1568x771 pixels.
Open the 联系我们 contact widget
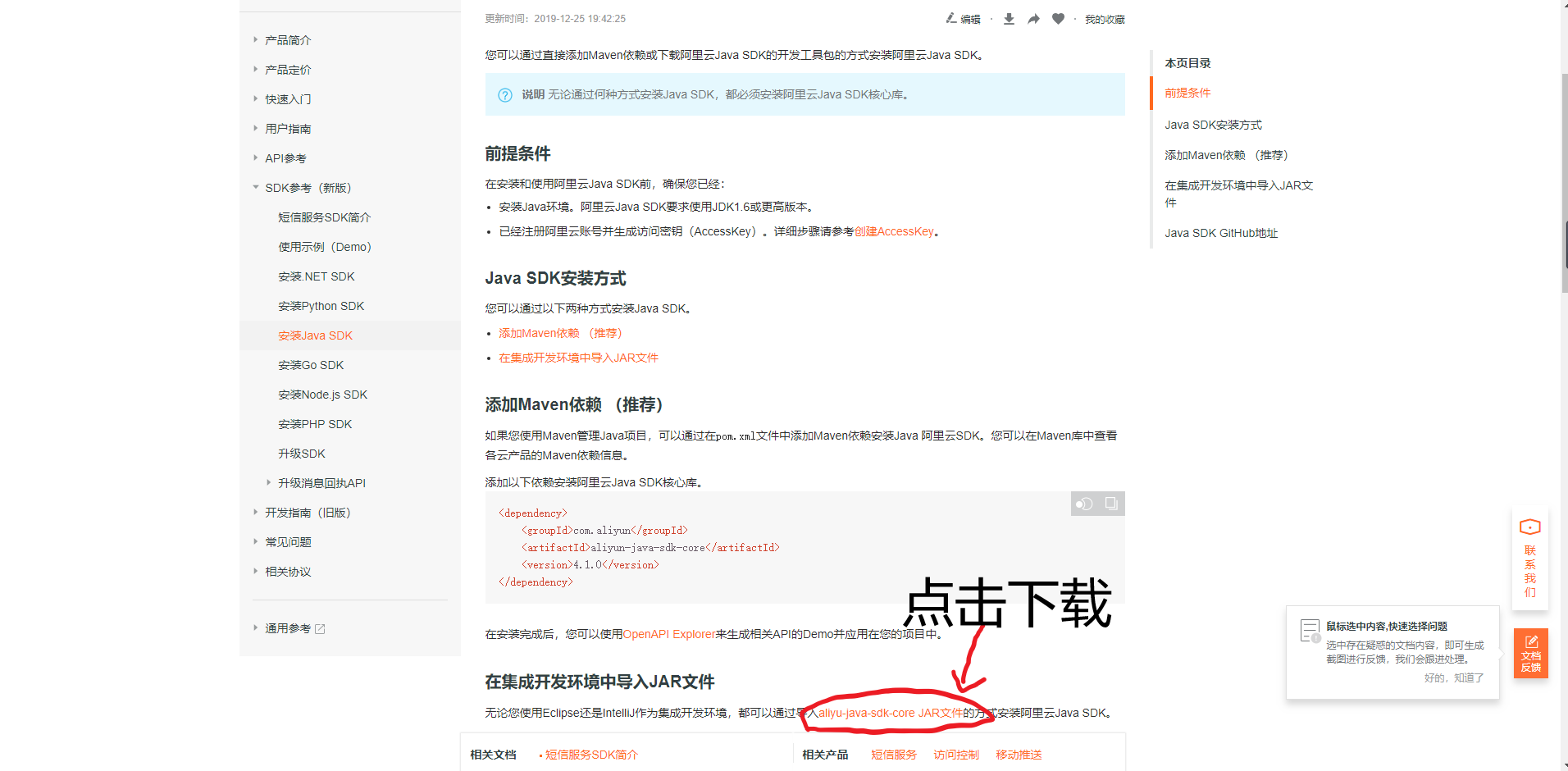[x=1529, y=559]
